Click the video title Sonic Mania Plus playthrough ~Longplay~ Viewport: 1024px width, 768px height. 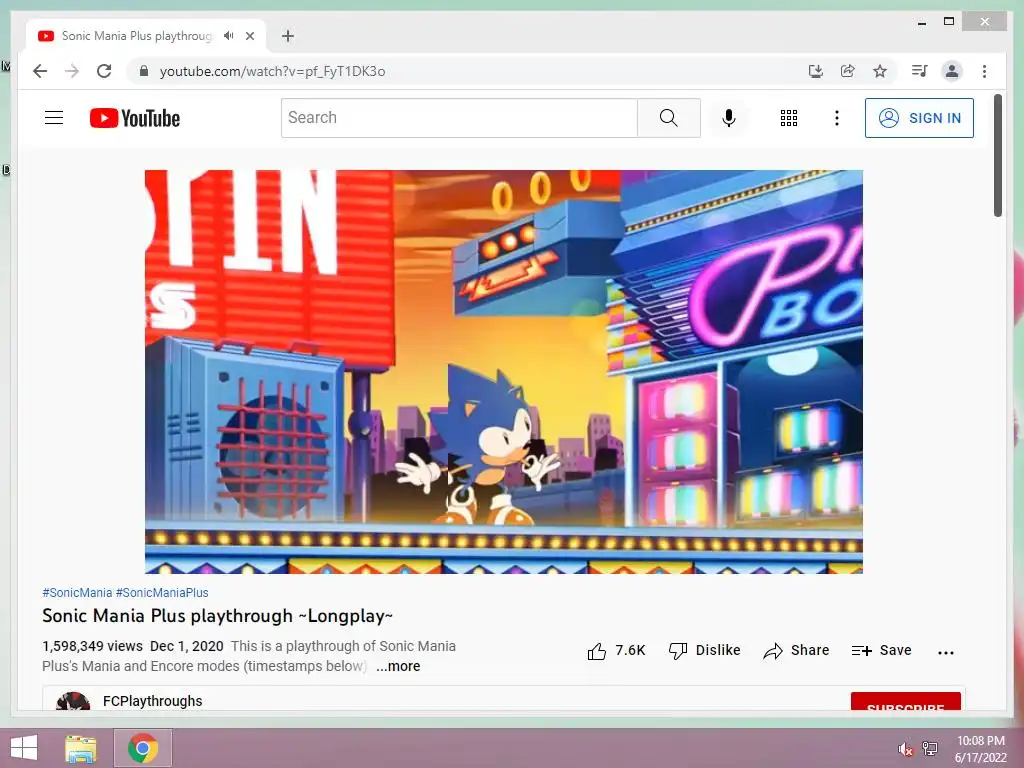pyautogui.click(x=217, y=616)
